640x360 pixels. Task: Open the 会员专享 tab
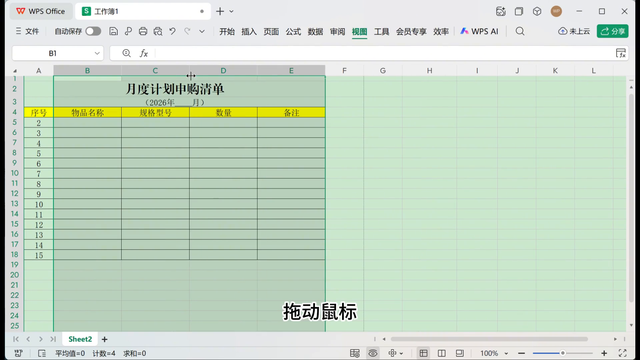(411, 31)
